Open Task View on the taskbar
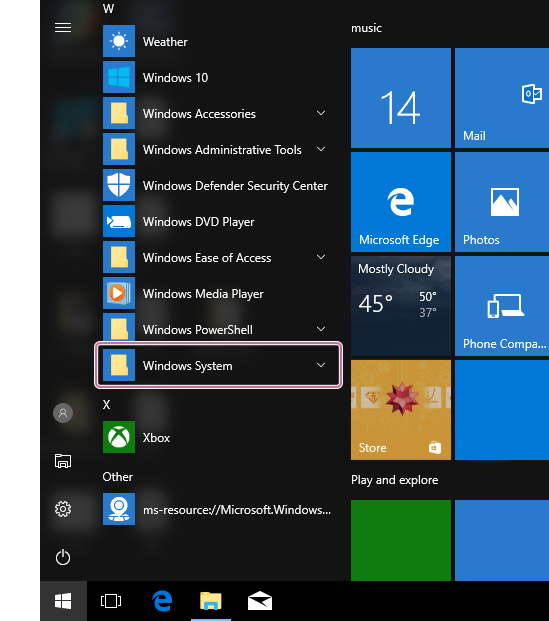This screenshot has height=621, width=549. click(x=111, y=601)
